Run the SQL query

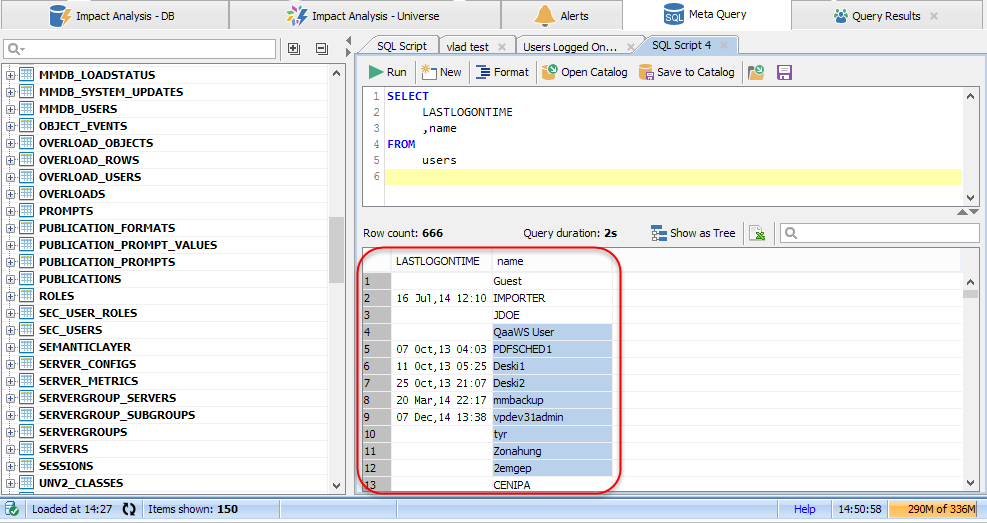tap(387, 72)
